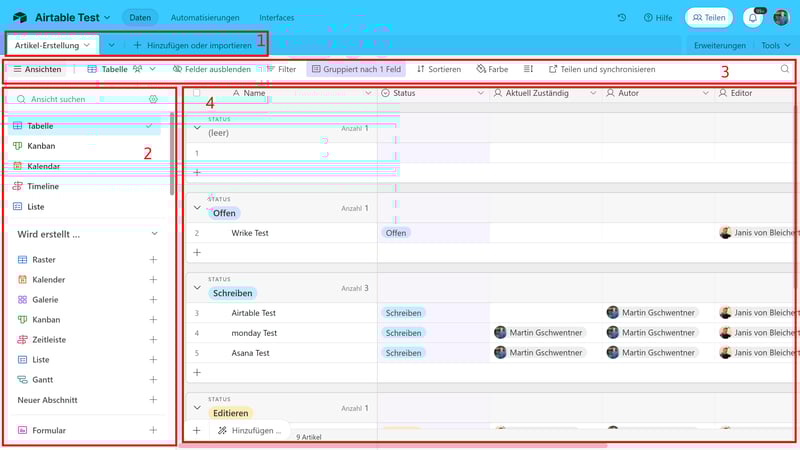800x450 pixels.
Task: Click Felder ausblenden
Action: pos(212,69)
